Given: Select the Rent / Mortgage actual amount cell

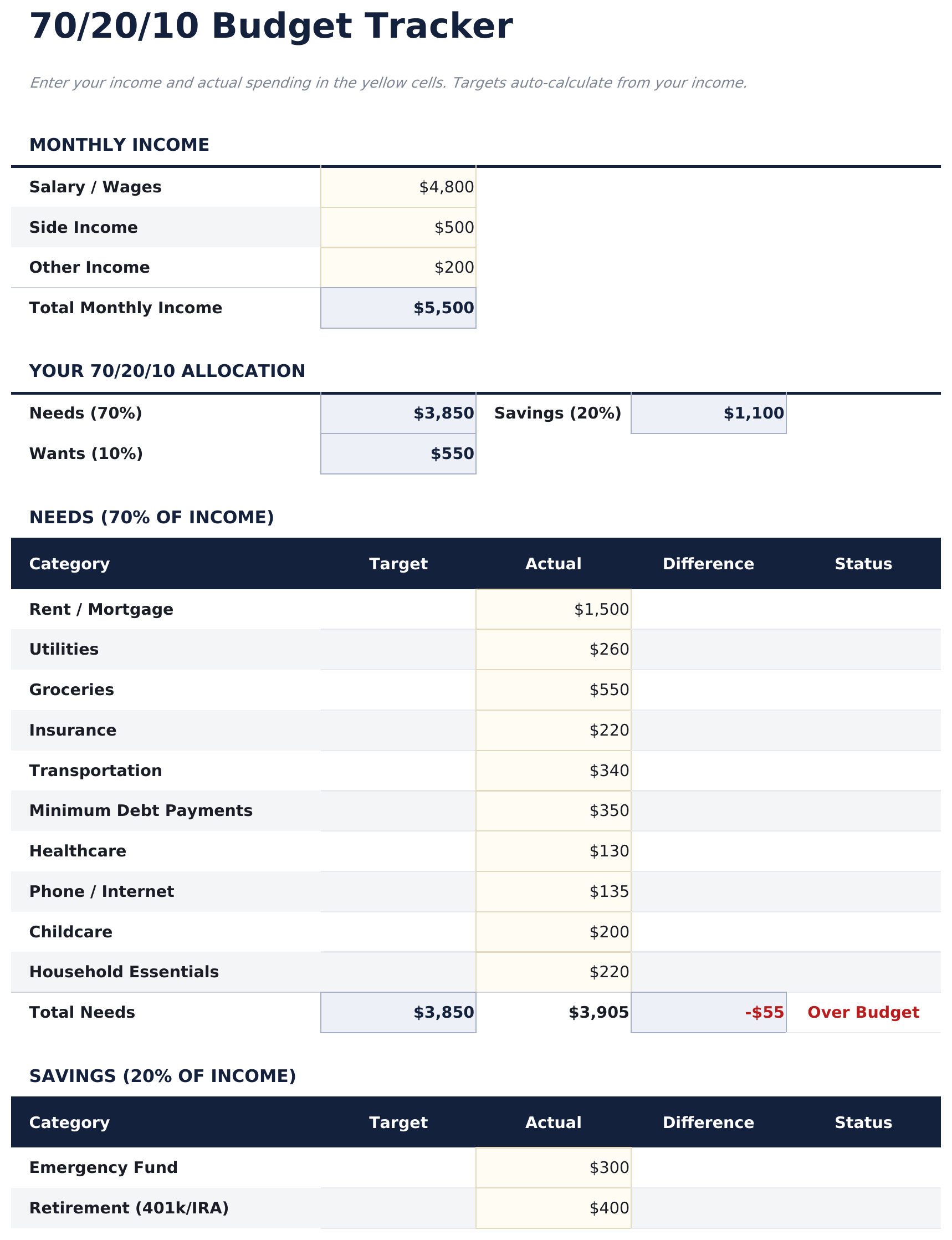Looking at the screenshot, I should pos(553,609).
